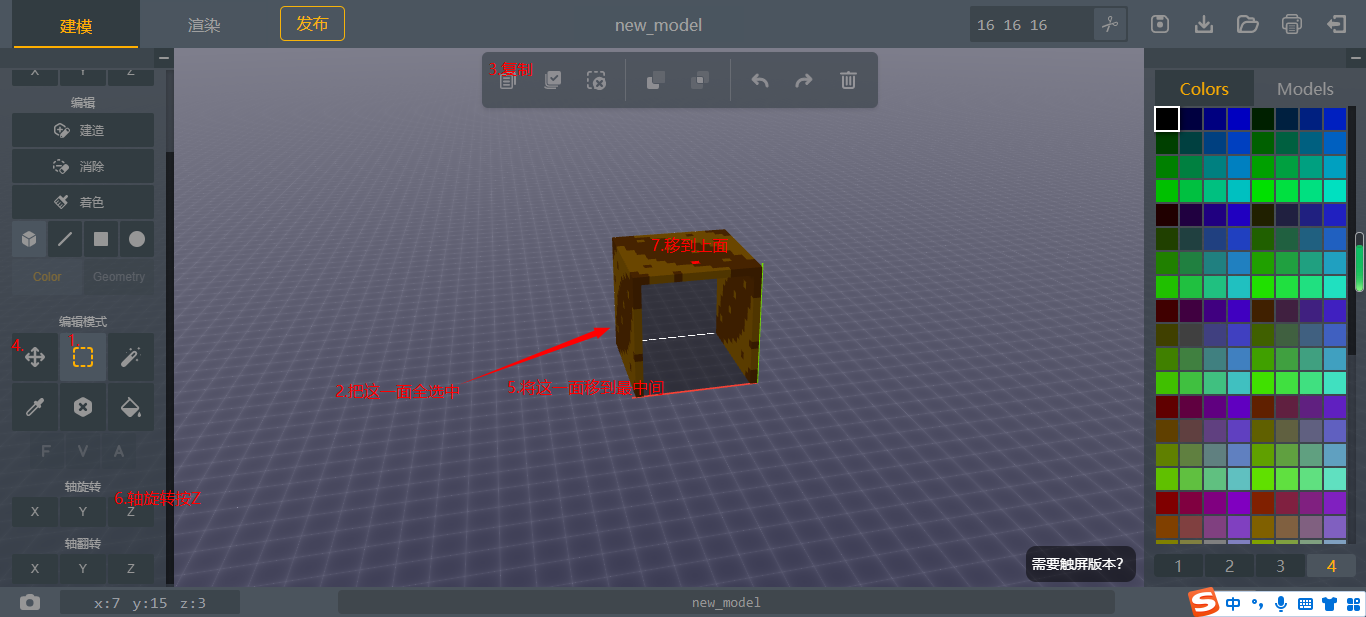Click the trash delete icon
The width and height of the screenshot is (1366, 617).
(x=848, y=81)
